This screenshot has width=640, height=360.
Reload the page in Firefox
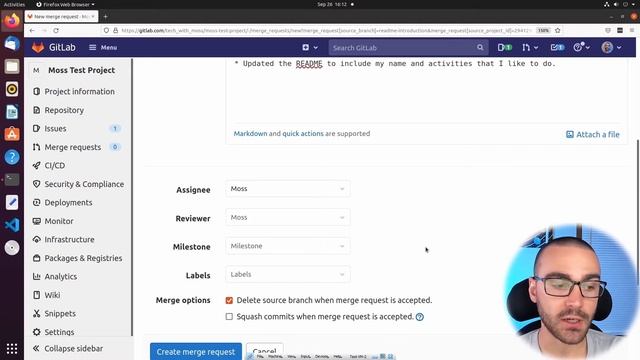pos(56,31)
